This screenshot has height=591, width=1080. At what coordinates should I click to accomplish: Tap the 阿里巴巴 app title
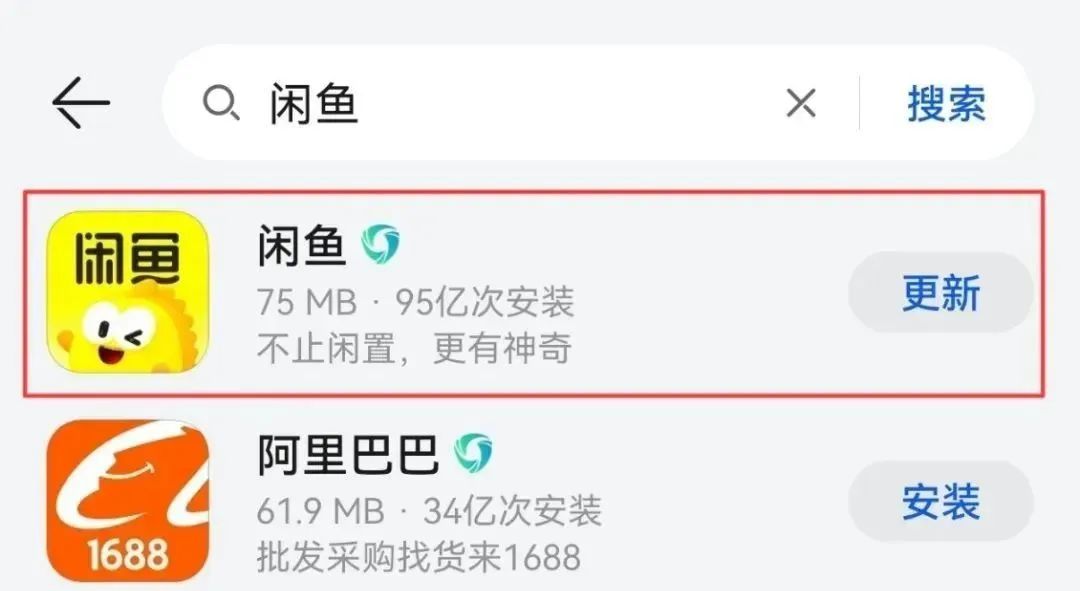click(x=348, y=455)
